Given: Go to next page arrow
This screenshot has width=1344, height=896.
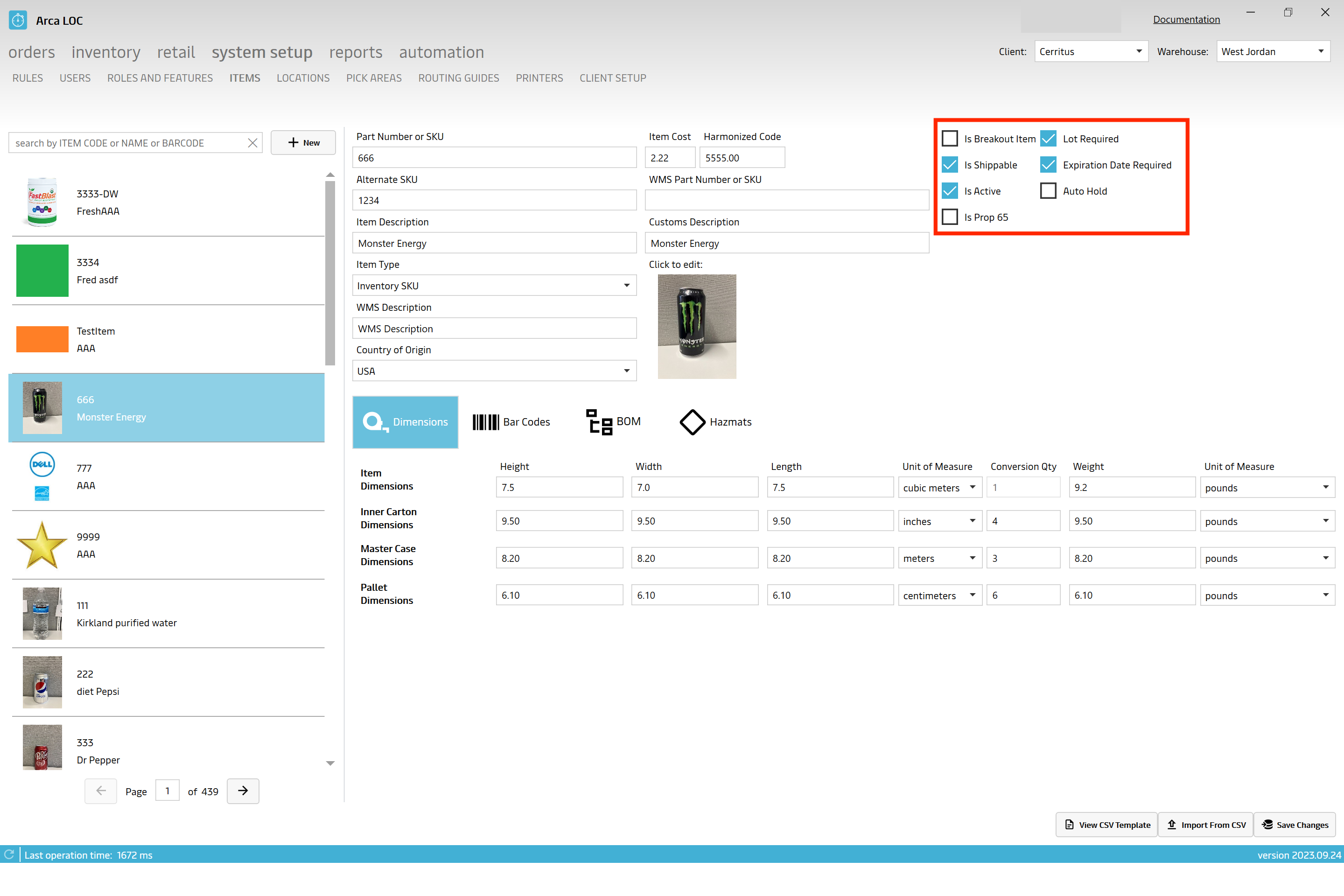Looking at the screenshot, I should [x=243, y=791].
